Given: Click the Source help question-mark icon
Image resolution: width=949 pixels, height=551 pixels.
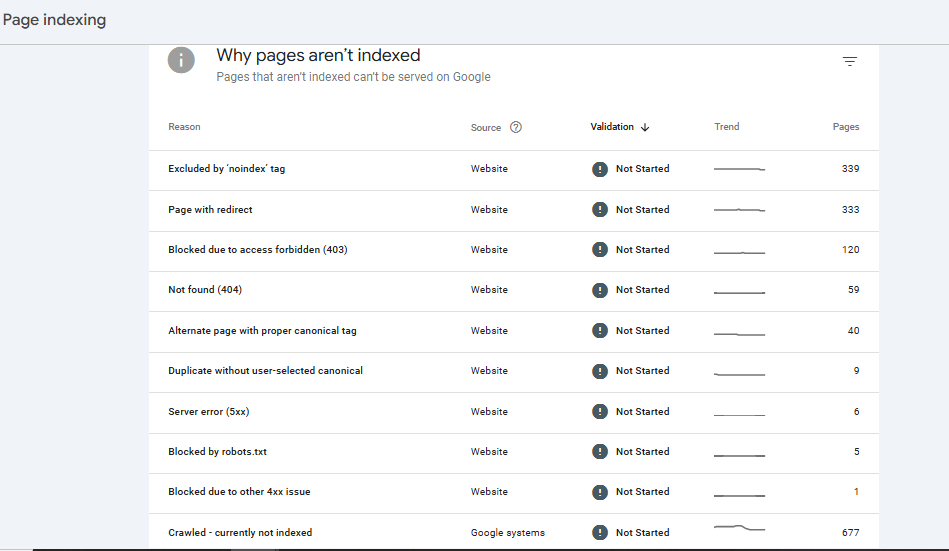Looking at the screenshot, I should [x=516, y=127].
